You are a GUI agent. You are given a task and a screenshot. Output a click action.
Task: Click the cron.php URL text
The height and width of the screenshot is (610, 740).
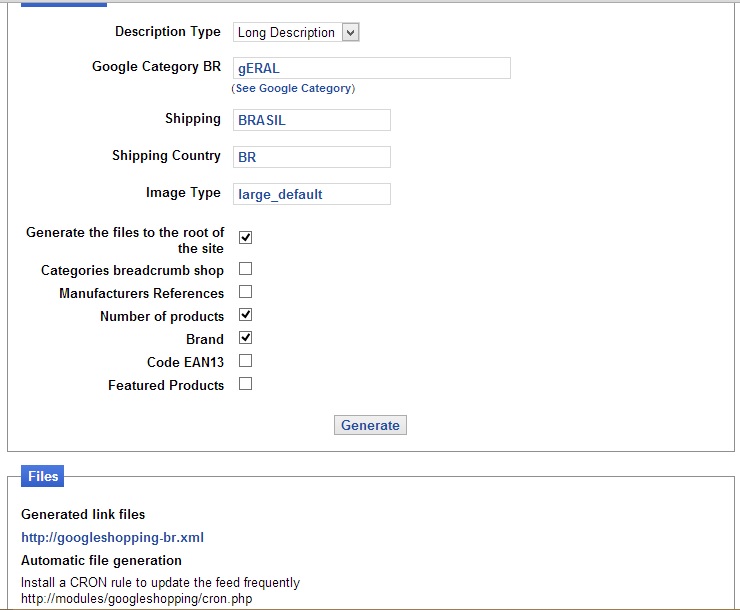pos(136,599)
